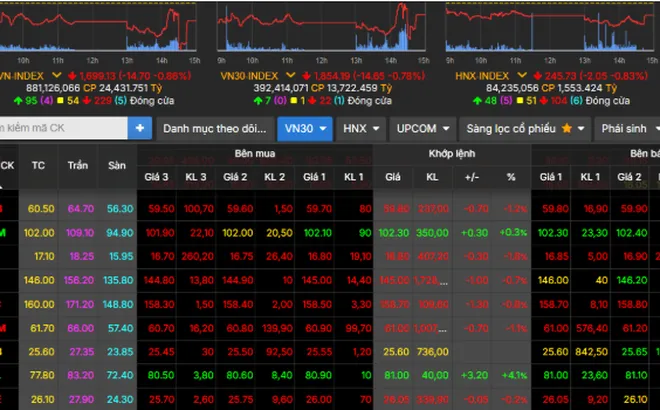Click the TC column header
Image resolution: width=660 pixels, height=410 pixels.
click(x=38, y=165)
